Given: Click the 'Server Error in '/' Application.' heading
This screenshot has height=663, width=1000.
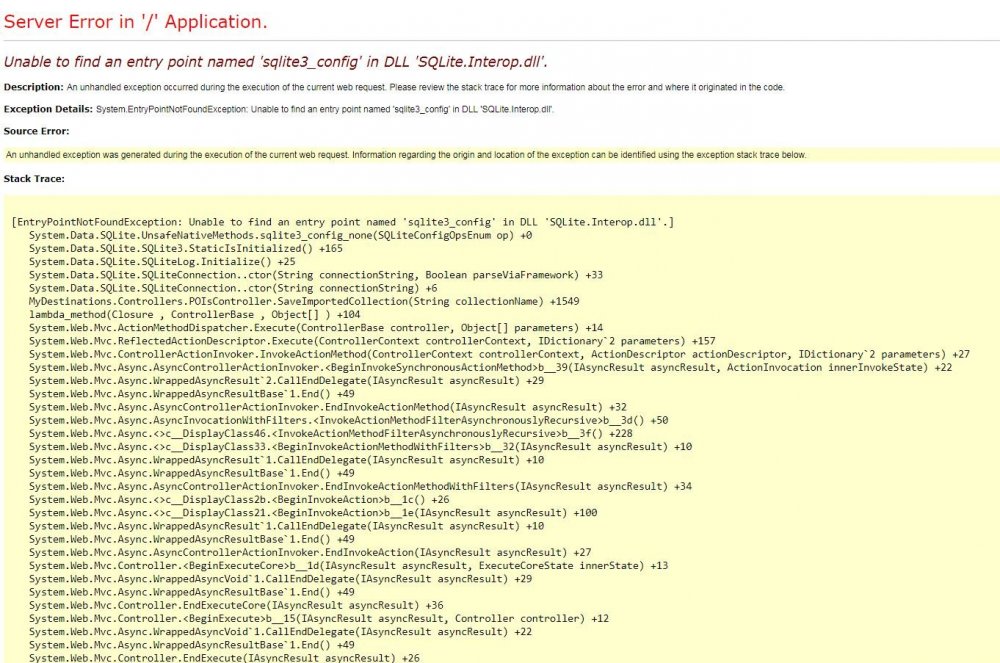Looking at the screenshot, I should [135, 22].
